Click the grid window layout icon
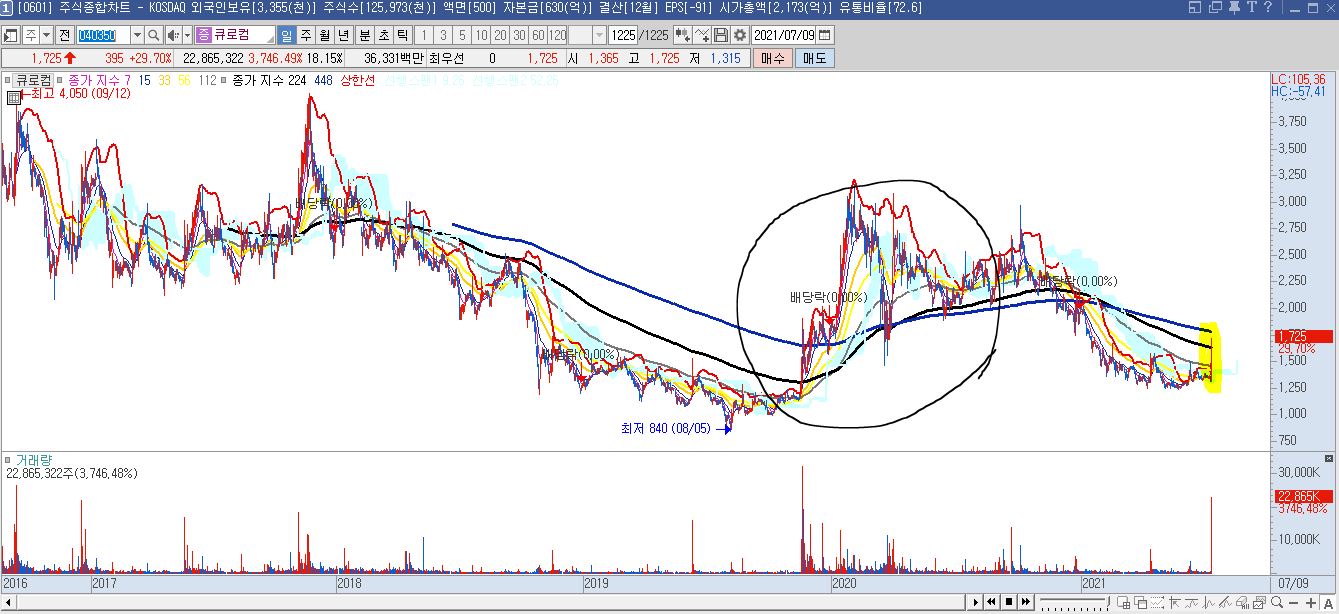This screenshot has height=614, width=1339. tap(1123, 602)
